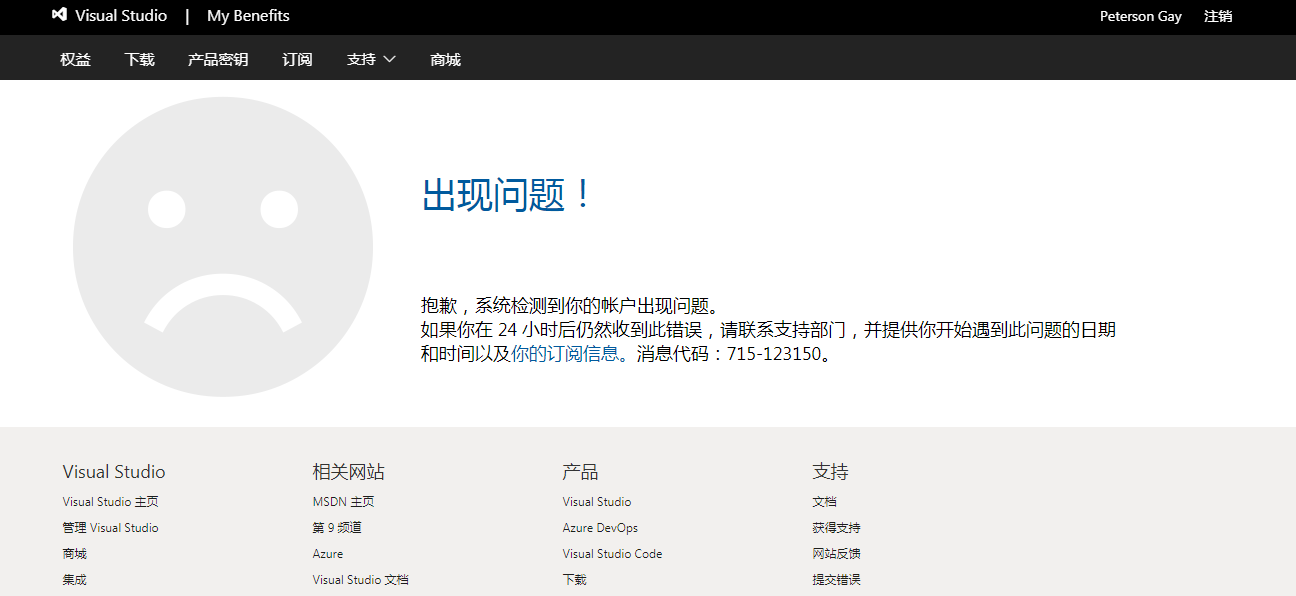Click the 产品 footer heading

pos(580,472)
